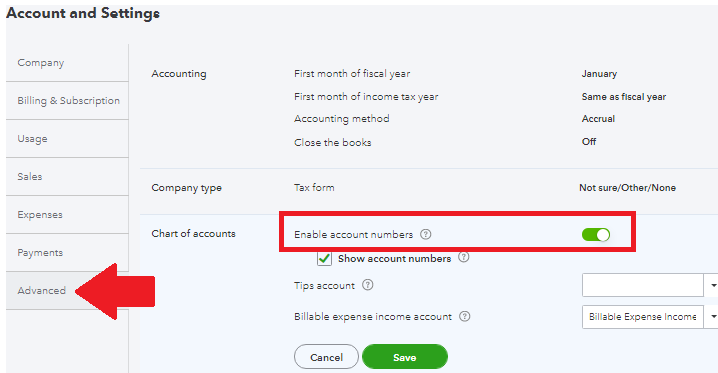
Task: Click the green Save button
Action: [x=405, y=357]
